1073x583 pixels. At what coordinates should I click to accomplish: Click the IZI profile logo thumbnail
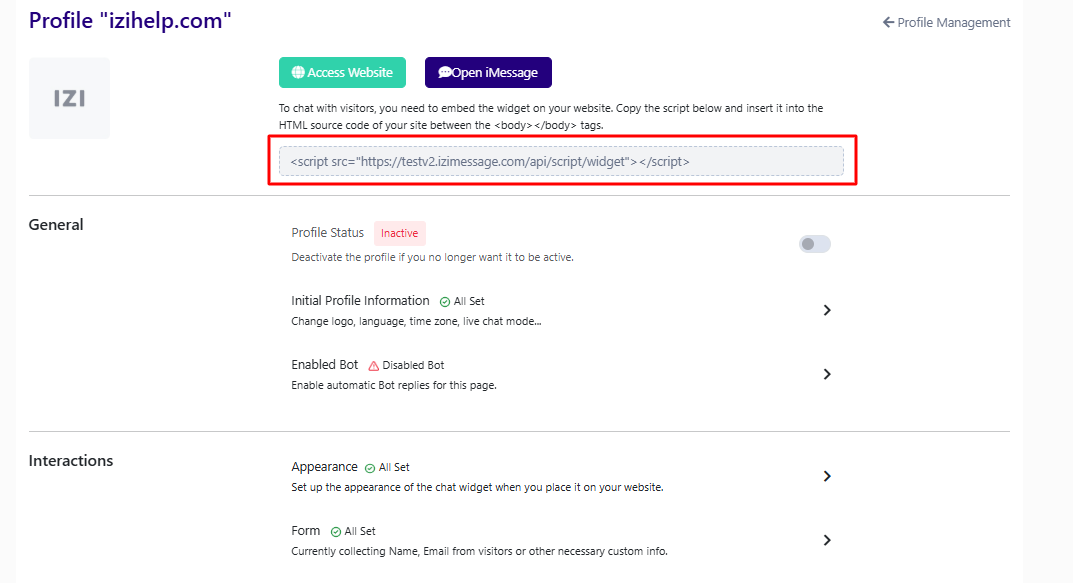tap(69, 99)
